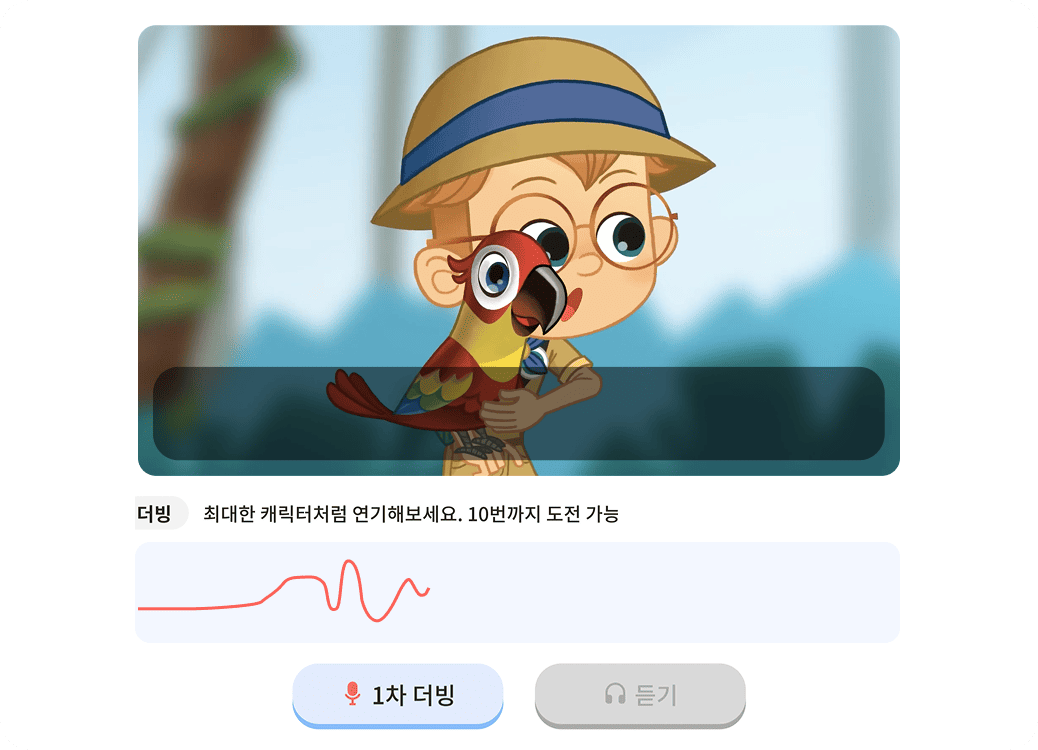Click the tallest peak of the waveform
This screenshot has height=750, width=1038.
pos(350,563)
